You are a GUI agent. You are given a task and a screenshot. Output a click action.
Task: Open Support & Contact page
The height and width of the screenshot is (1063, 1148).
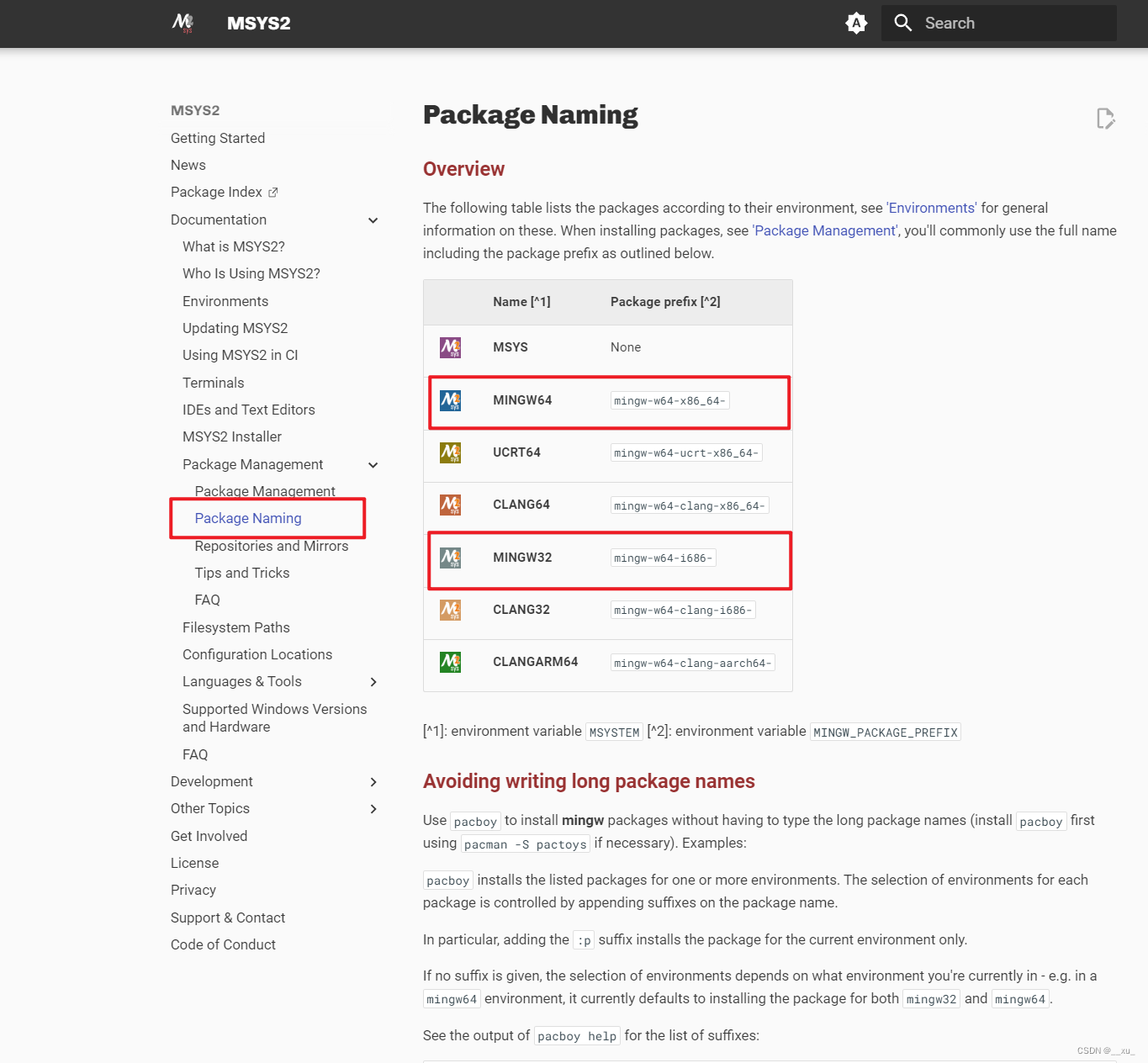click(x=228, y=918)
